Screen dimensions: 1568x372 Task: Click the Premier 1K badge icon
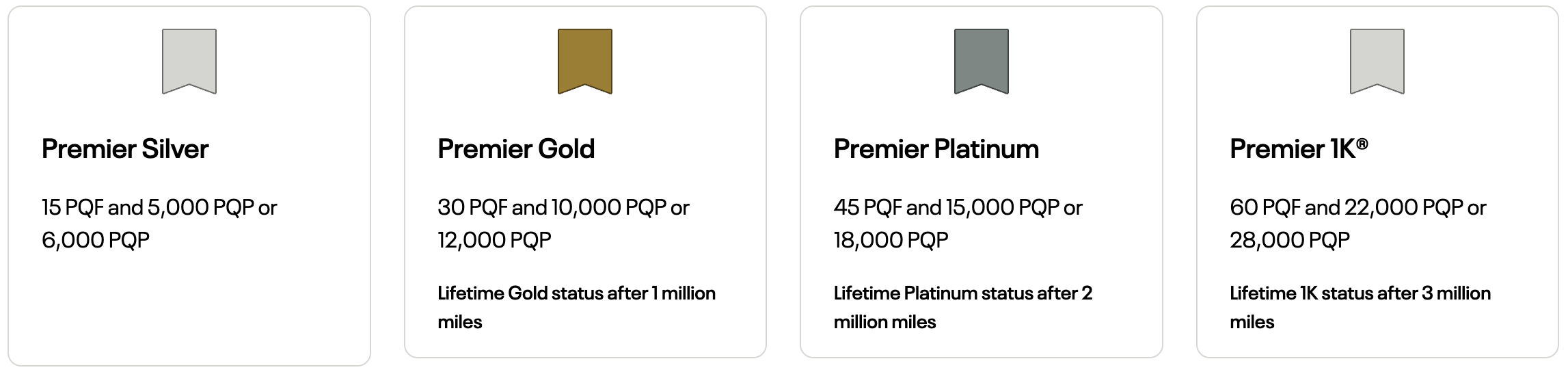click(x=1377, y=61)
